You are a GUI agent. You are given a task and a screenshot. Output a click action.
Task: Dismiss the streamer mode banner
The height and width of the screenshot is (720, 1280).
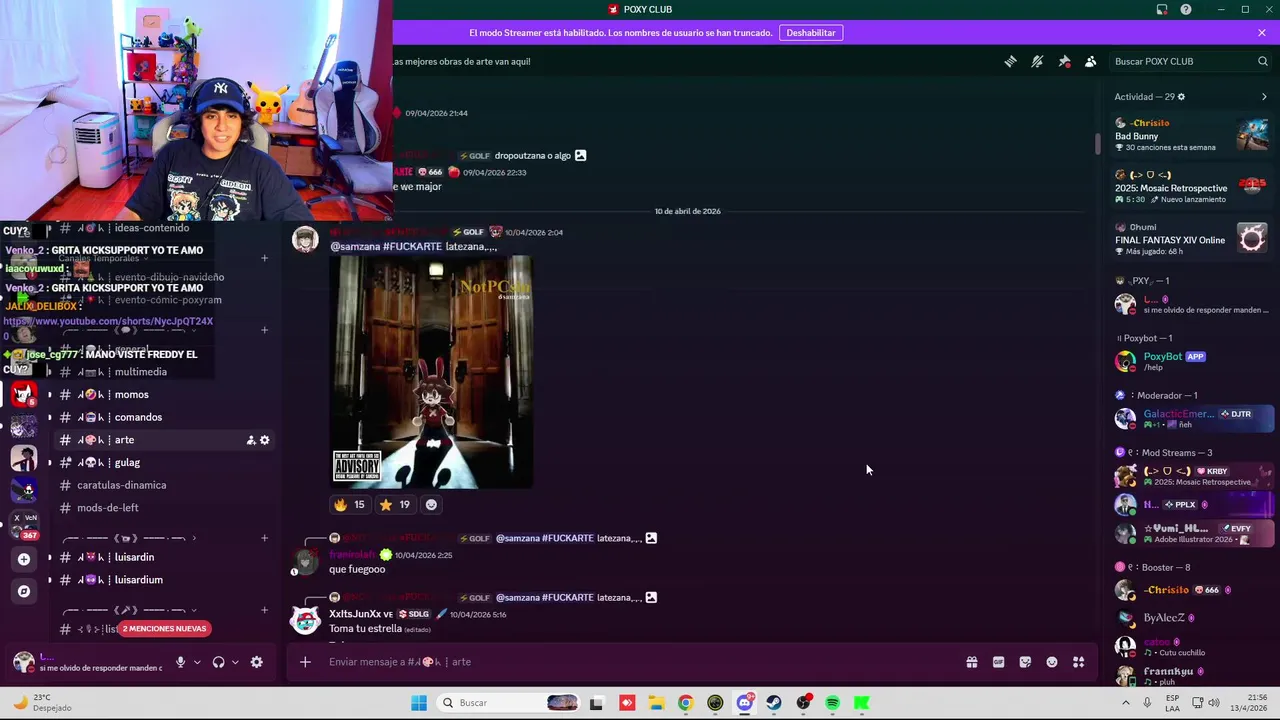(x=1262, y=33)
